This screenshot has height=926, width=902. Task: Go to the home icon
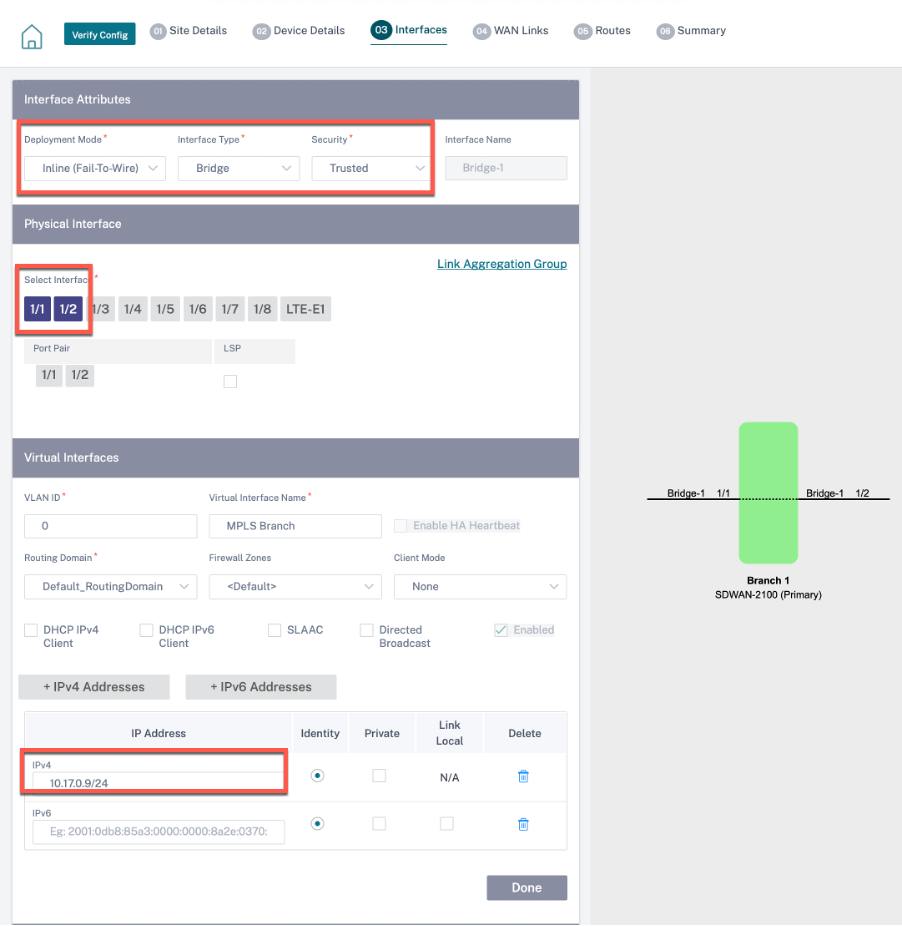pos(32,36)
